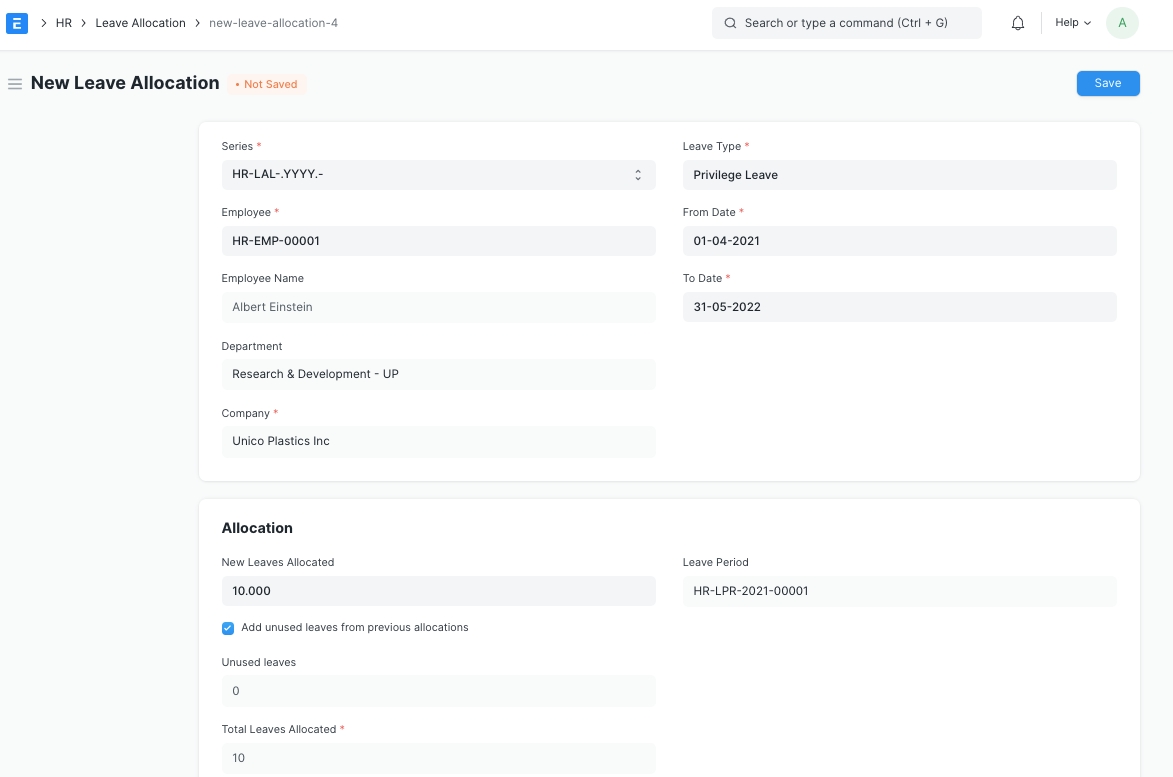Image resolution: width=1173 pixels, height=777 pixels.
Task: Click the ERPNext home logo icon
Action: pos(17,23)
